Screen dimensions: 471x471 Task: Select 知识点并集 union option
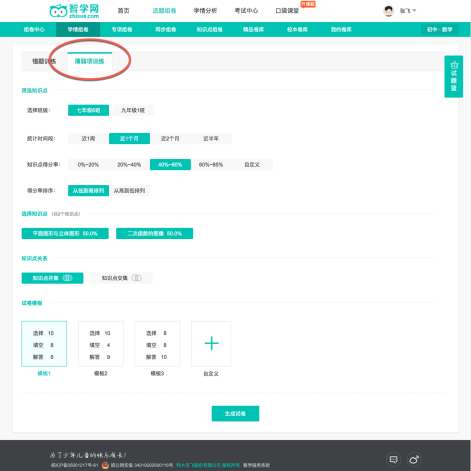[x=52, y=278]
